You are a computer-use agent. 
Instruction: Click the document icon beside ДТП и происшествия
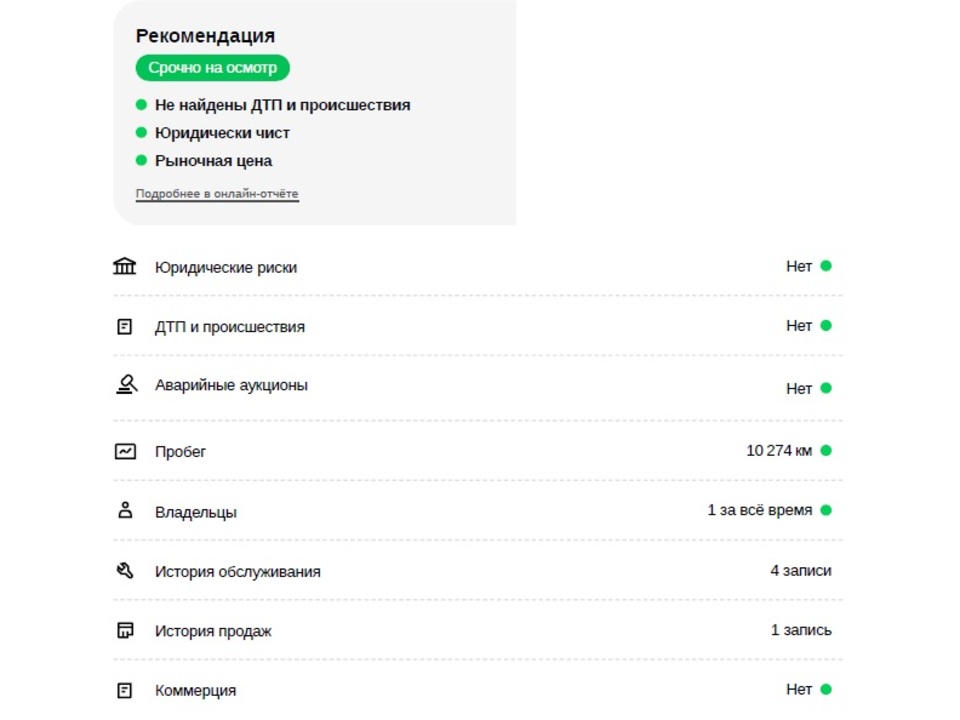click(124, 326)
